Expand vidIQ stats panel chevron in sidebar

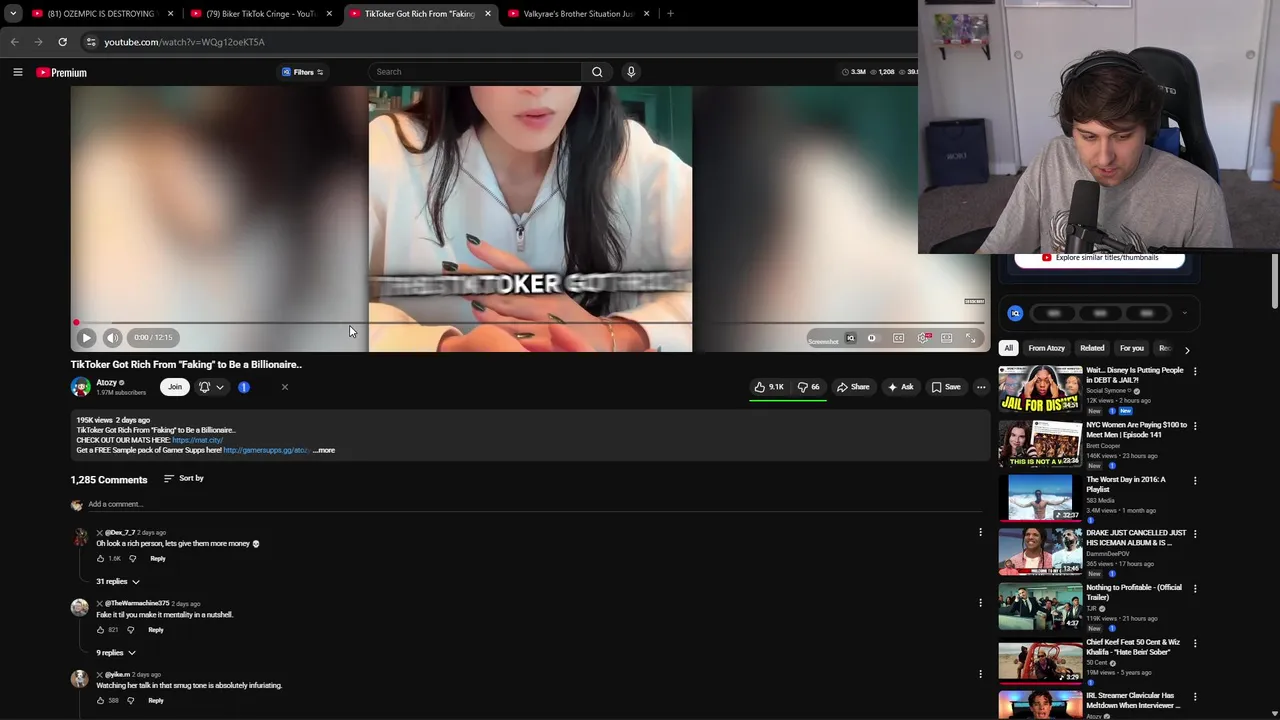coord(1184,314)
